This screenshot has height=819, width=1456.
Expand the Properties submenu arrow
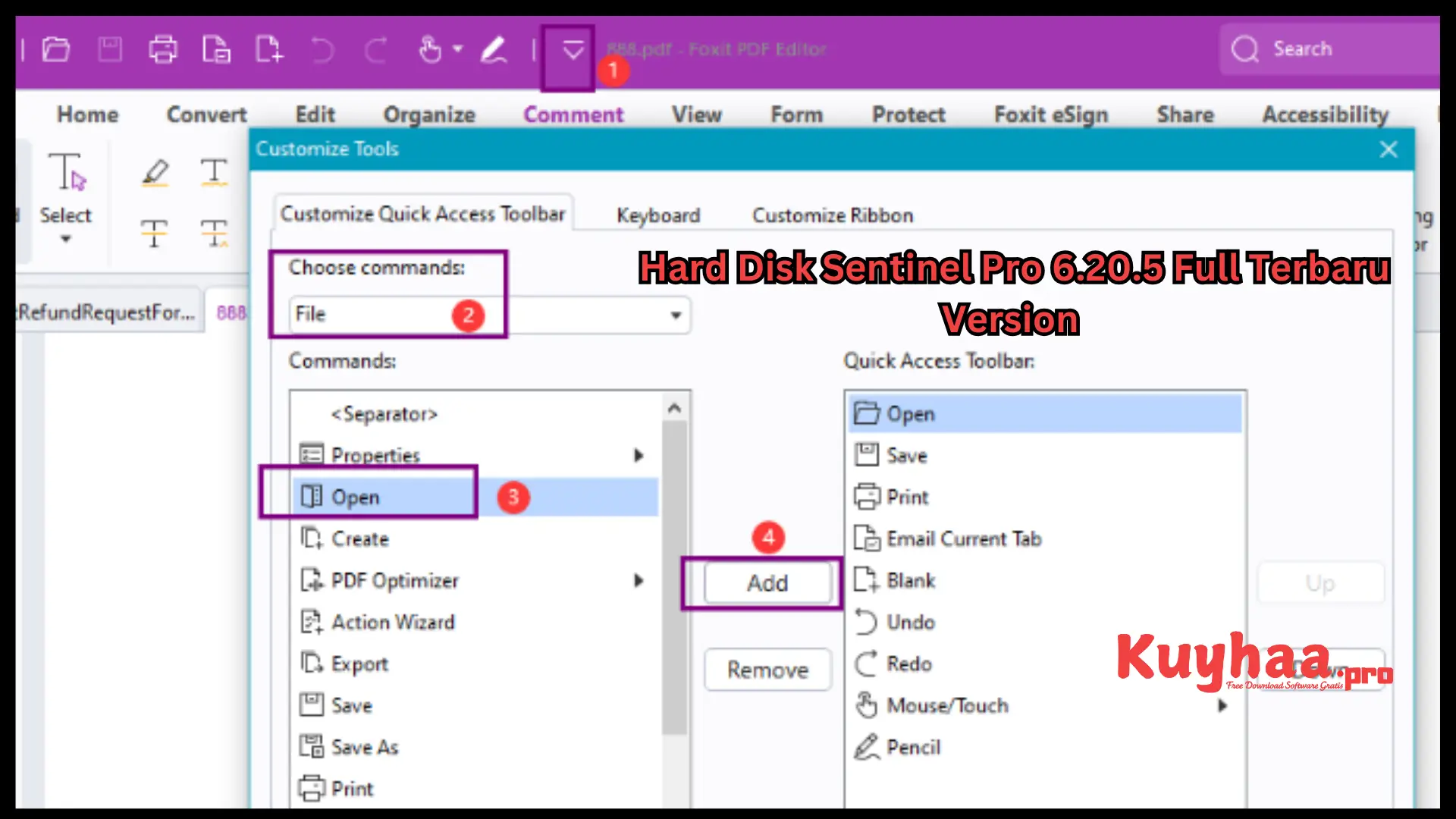639,455
